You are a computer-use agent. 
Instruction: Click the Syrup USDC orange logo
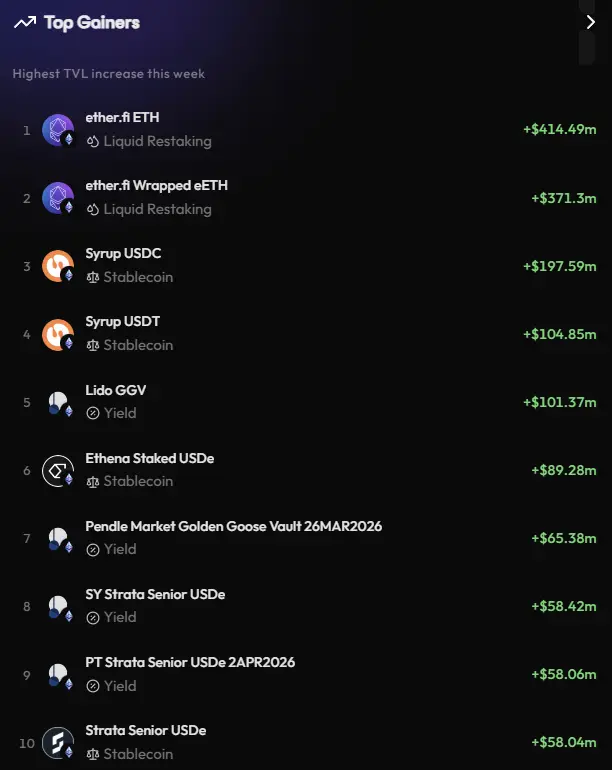tap(58, 266)
